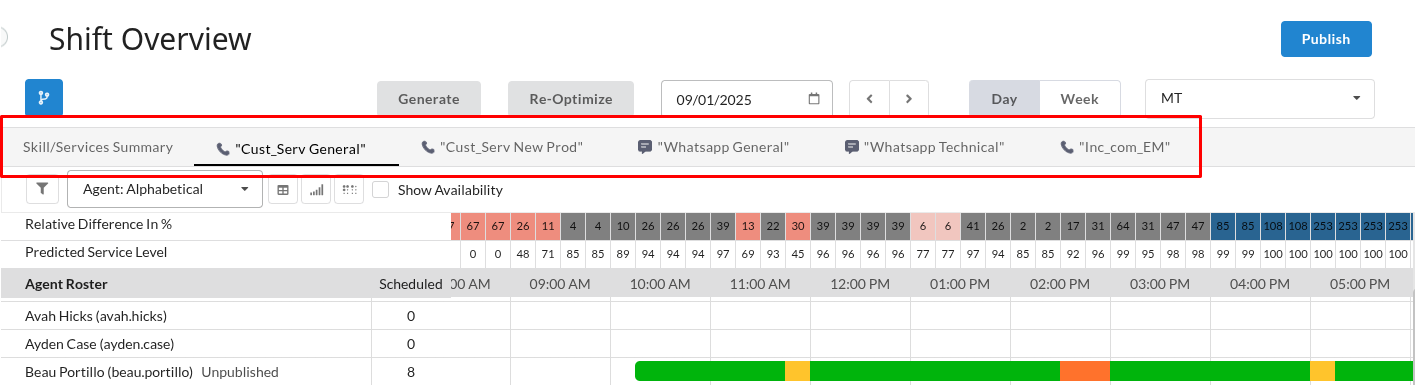Go to previous day arrow
The width and height of the screenshot is (1415, 385).
(869, 99)
